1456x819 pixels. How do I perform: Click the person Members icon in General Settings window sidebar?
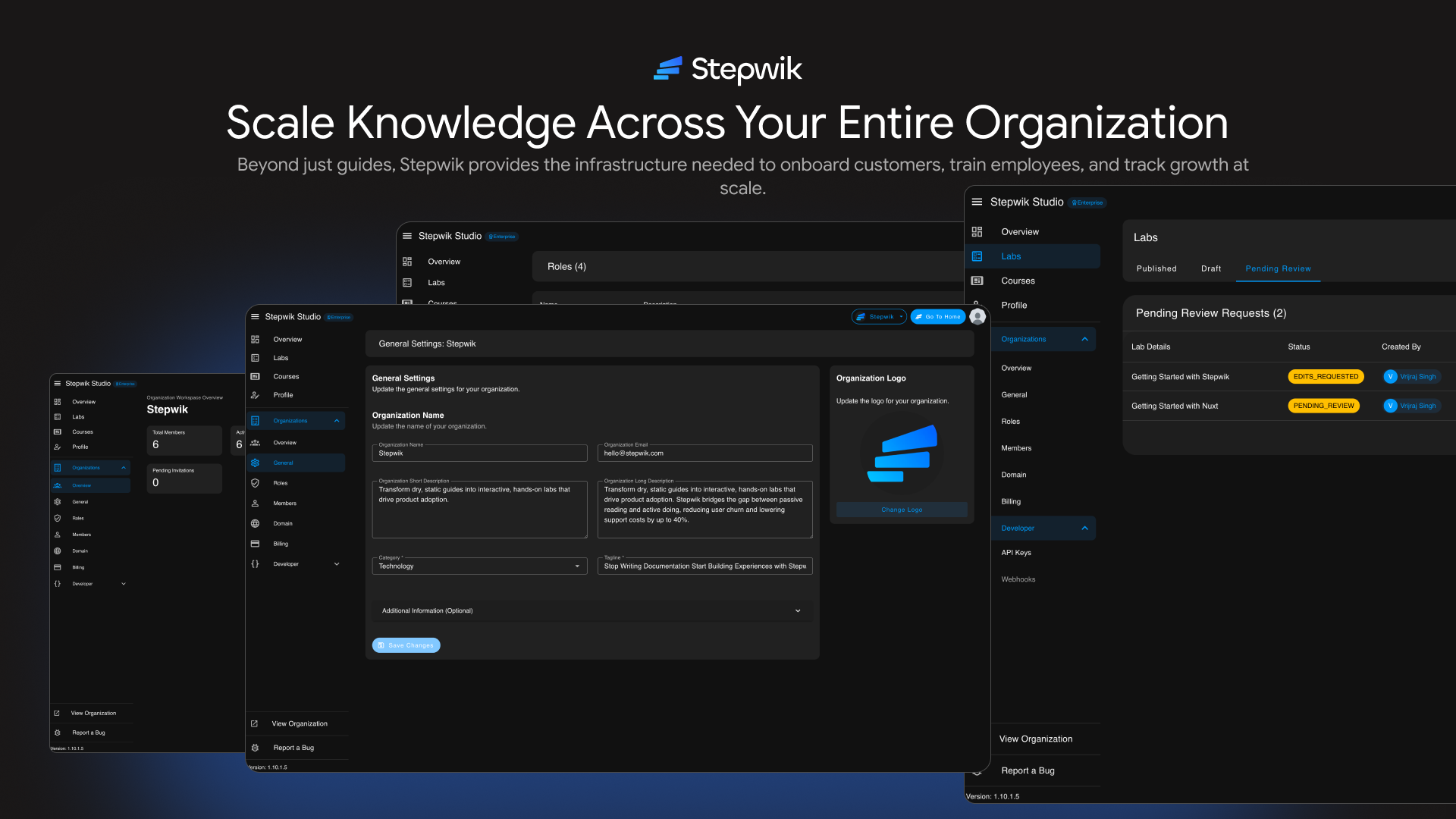click(x=256, y=504)
